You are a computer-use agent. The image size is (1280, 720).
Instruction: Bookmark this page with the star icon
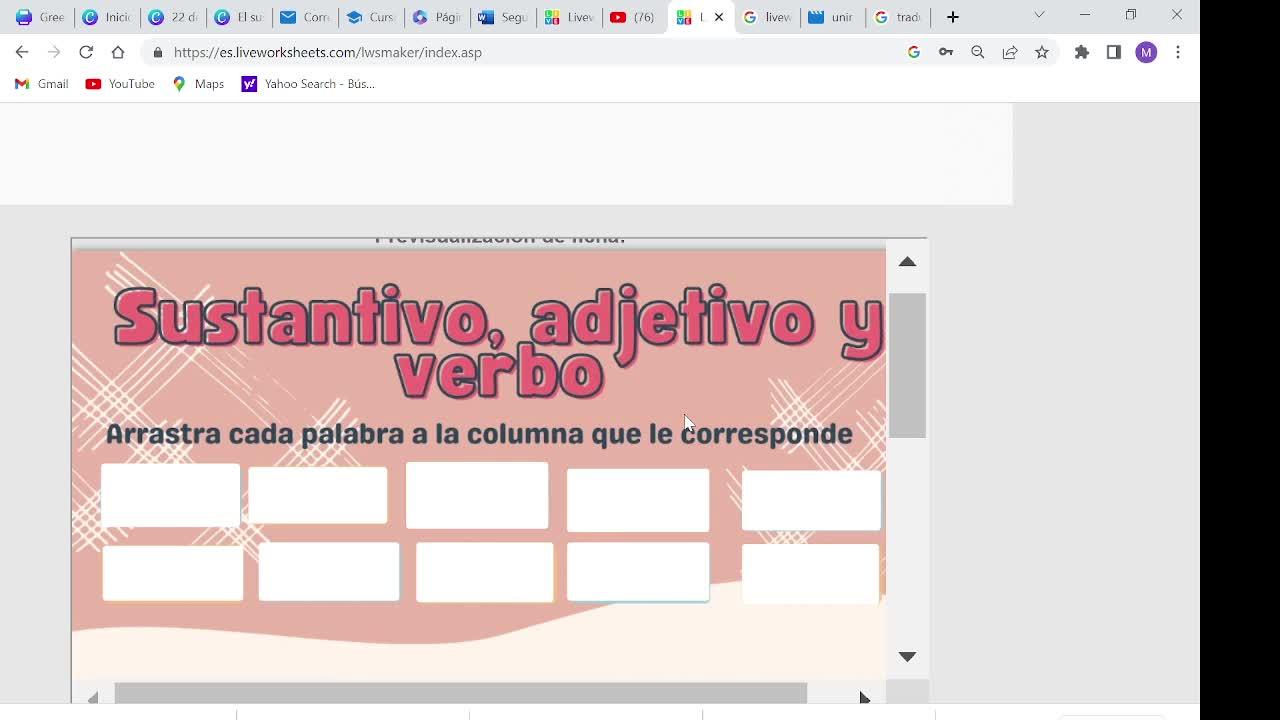click(1042, 52)
